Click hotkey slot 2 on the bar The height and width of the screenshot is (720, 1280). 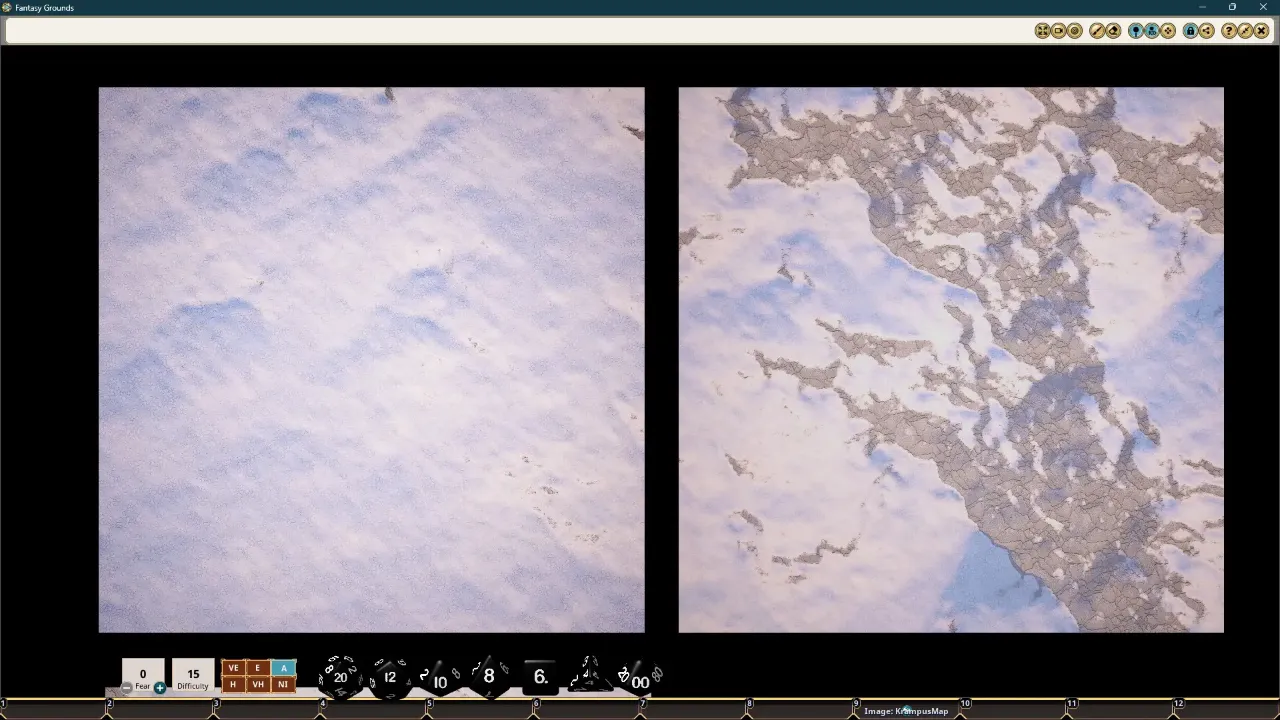(160, 710)
